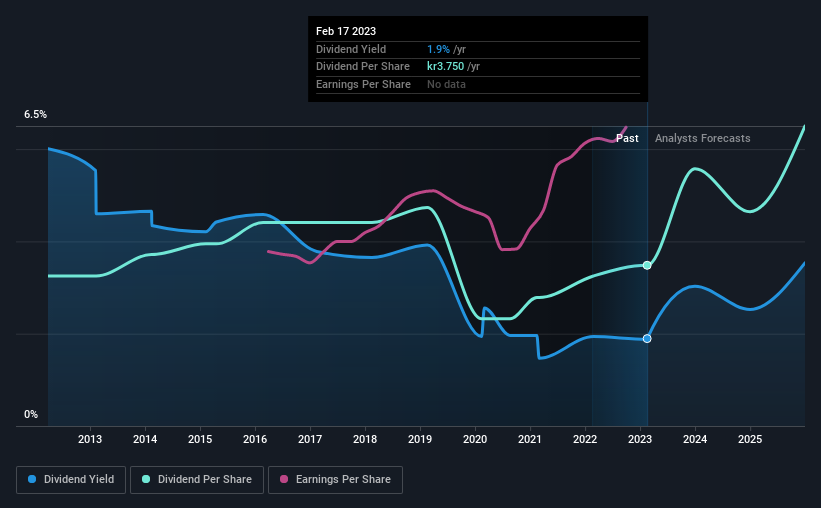Click the Past section label

(x=627, y=138)
